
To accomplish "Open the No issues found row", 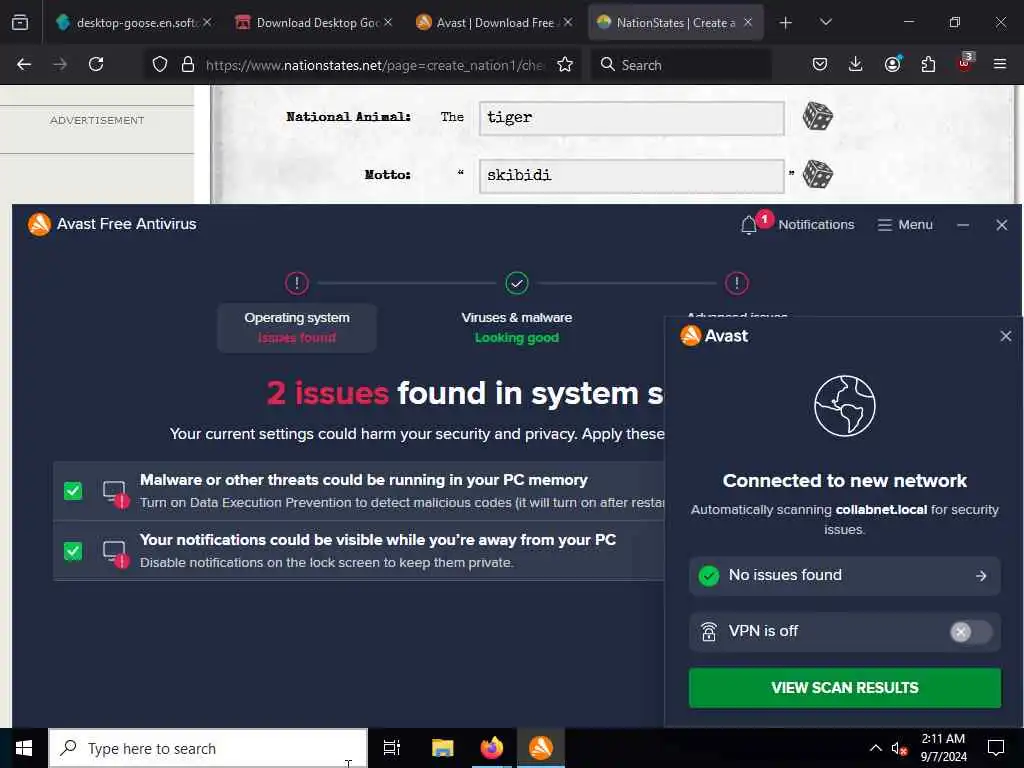I will [844, 575].
